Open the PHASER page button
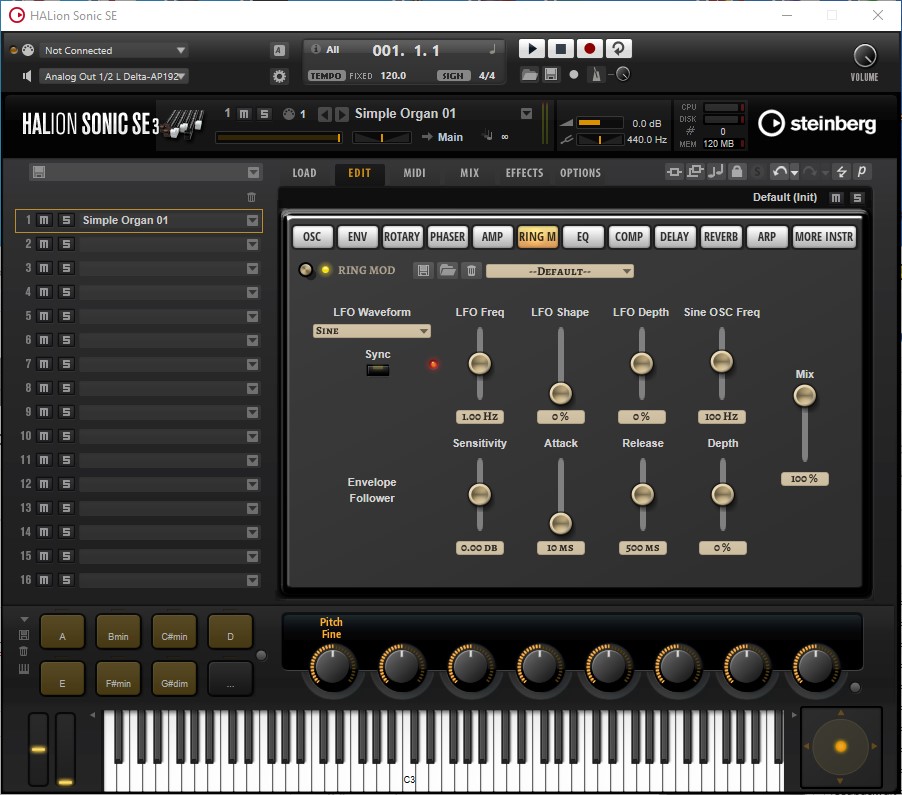 click(447, 237)
